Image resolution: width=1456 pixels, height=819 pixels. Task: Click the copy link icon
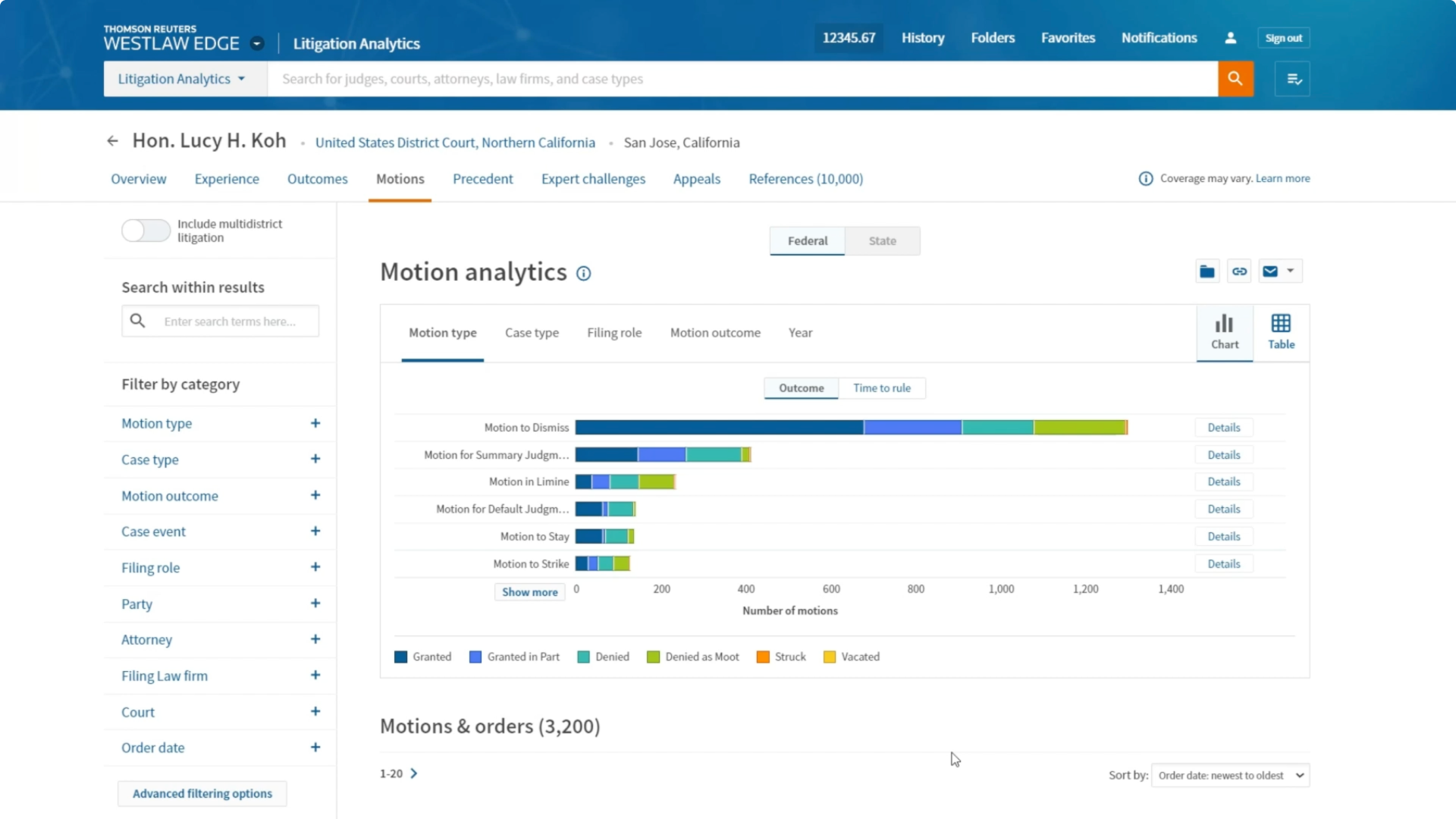pos(1239,271)
